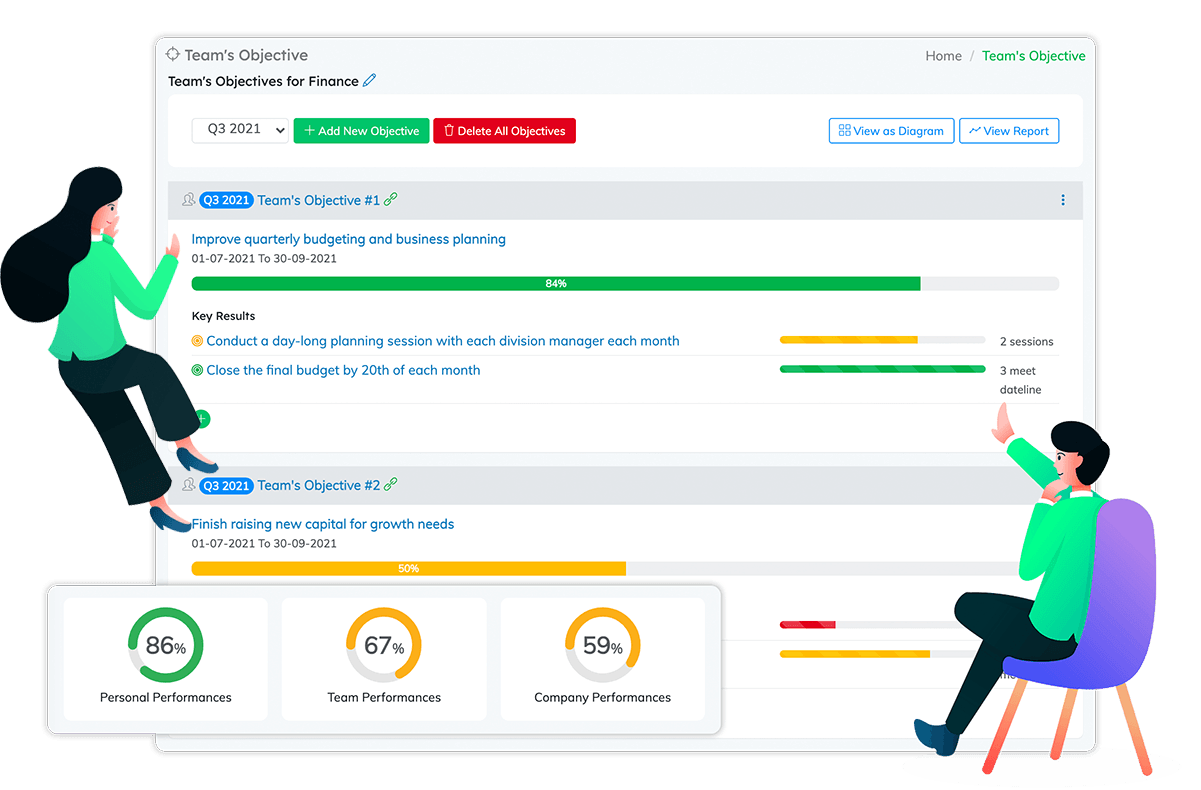Open the Q3 2021 quarter dropdown
This screenshot has width=1201, height=790.
pyautogui.click(x=240, y=130)
